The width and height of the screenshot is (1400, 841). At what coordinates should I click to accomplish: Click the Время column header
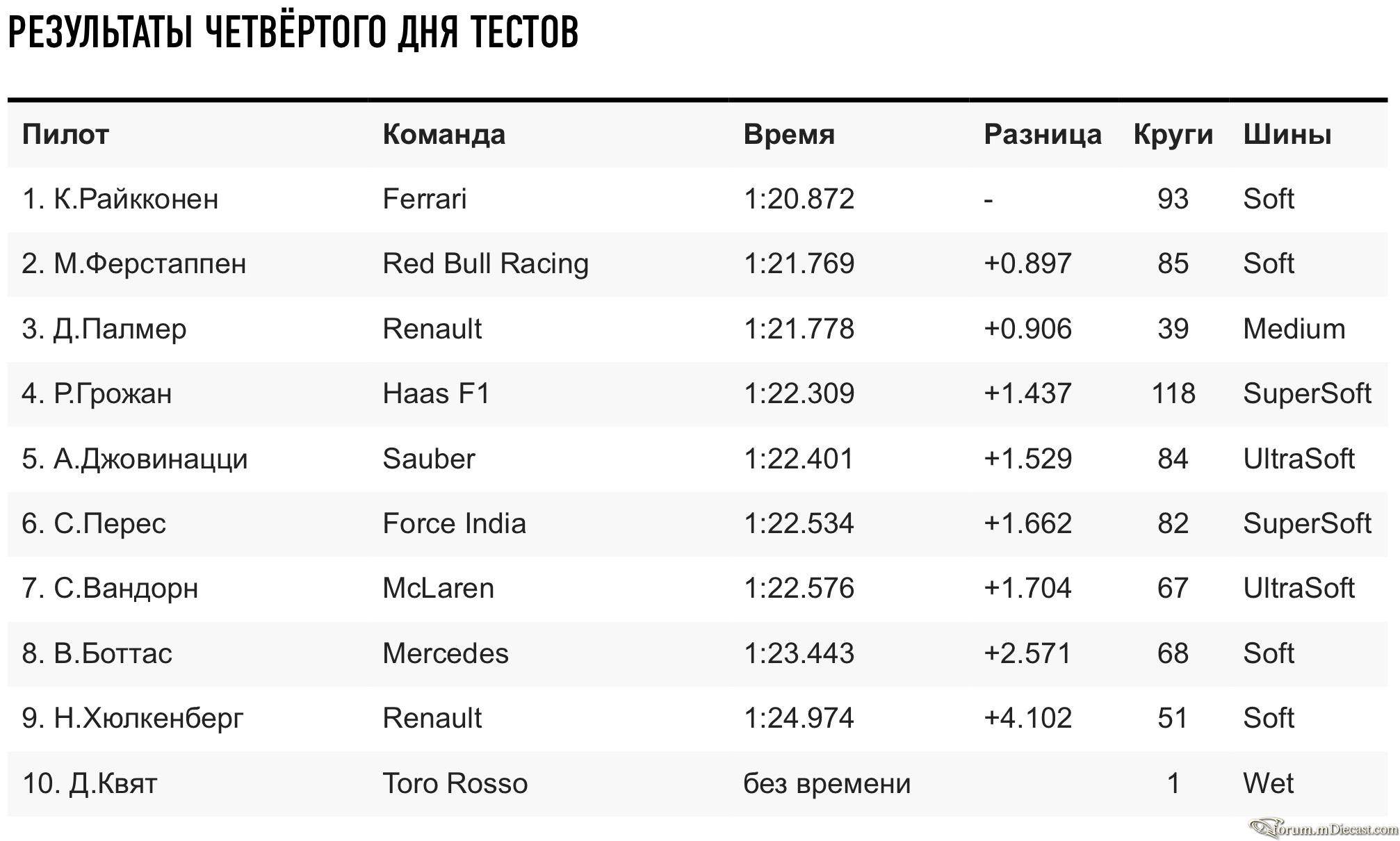(788, 134)
